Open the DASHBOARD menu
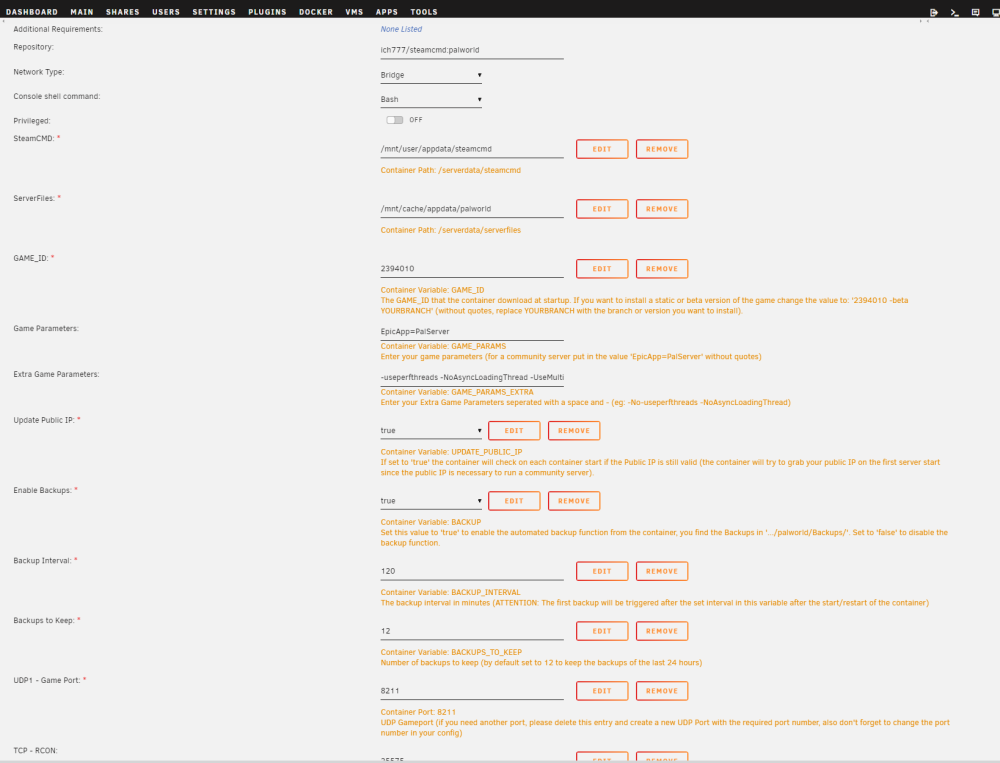Screen dimensions: 1000x763 tap(32, 12)
